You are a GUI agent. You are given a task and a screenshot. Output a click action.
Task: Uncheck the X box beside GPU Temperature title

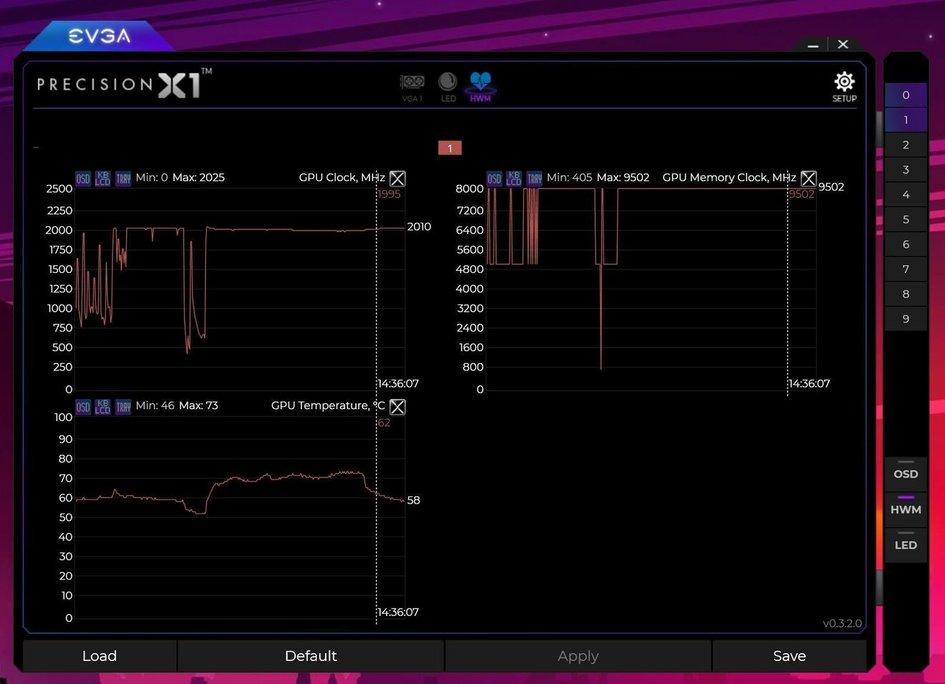pyautogui.click(x=397, y=406)
